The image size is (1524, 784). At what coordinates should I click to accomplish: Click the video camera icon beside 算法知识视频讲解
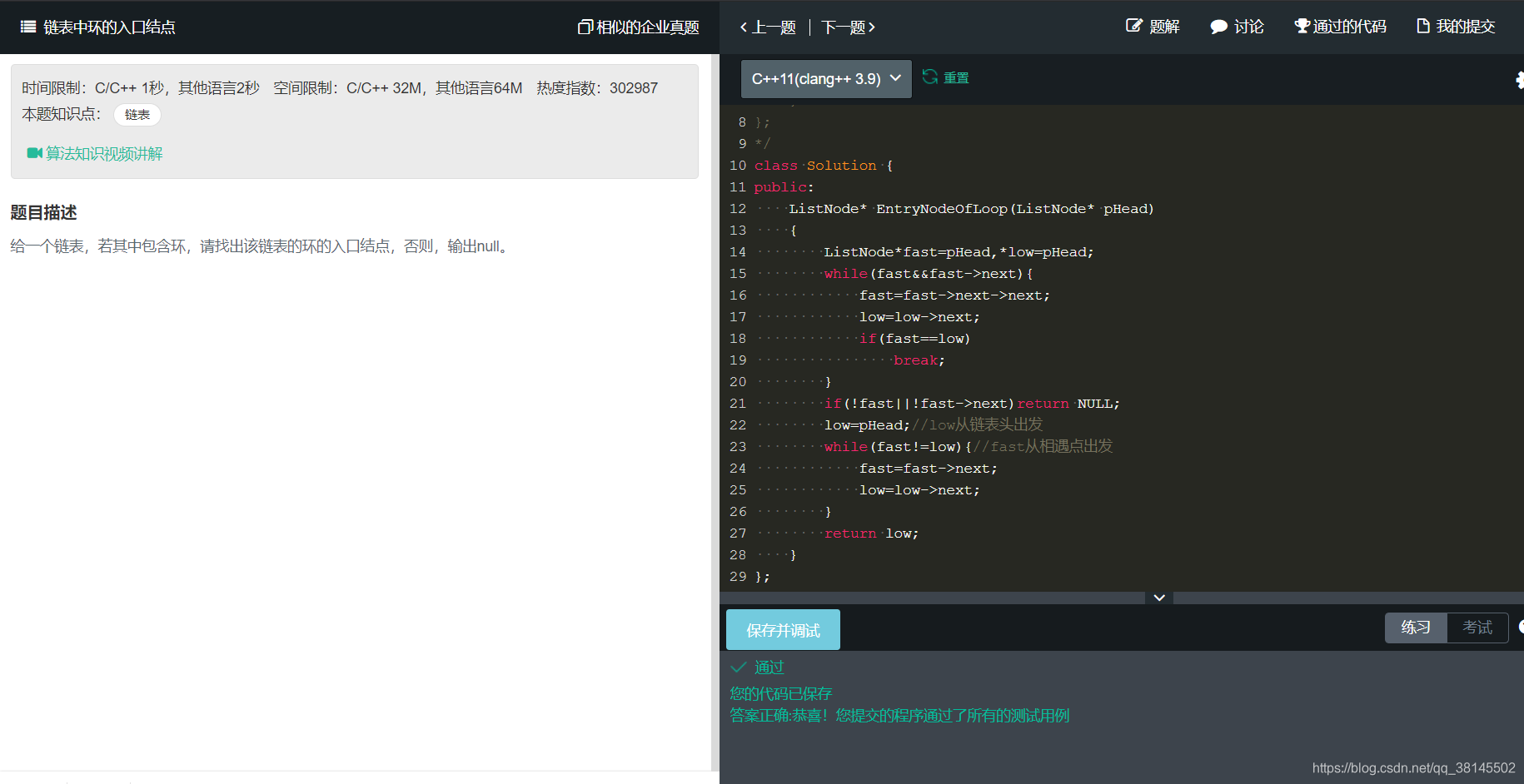(34, 153)
